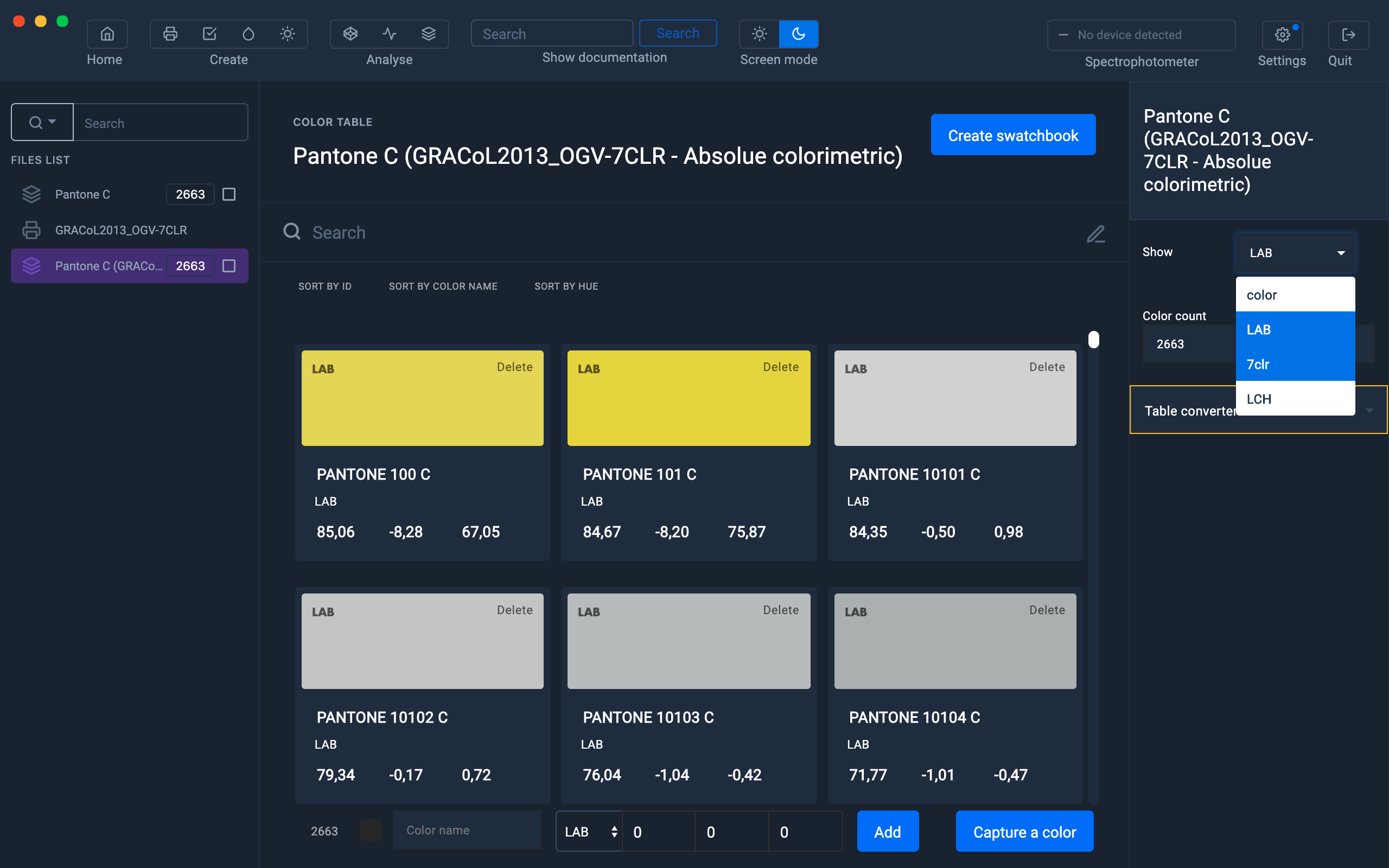Open the Show LAB dropdown
This screenshot has width=1389, height=868.
[x=1296, y=253]
